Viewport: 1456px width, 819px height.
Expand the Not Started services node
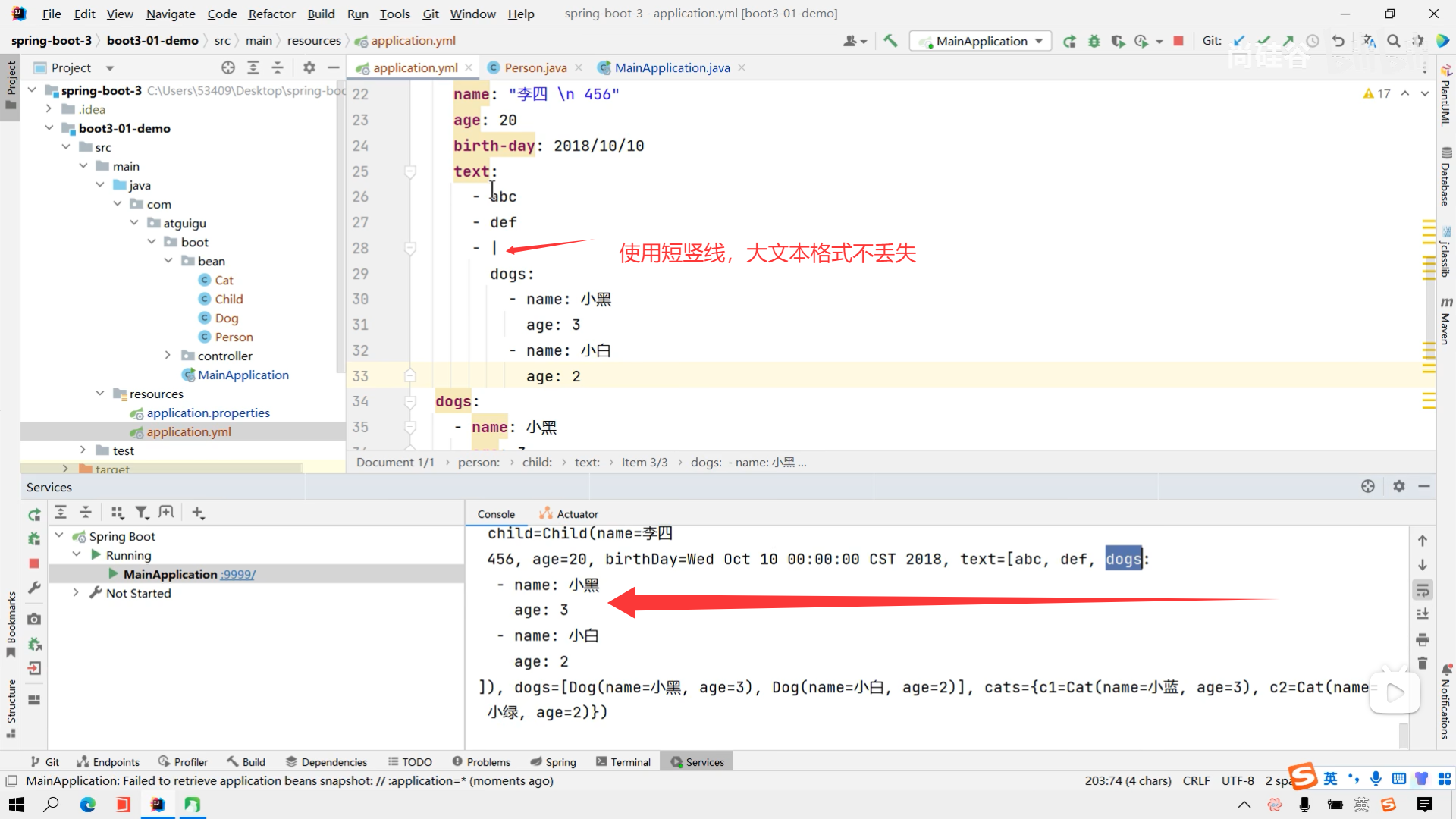click(76, 593)
